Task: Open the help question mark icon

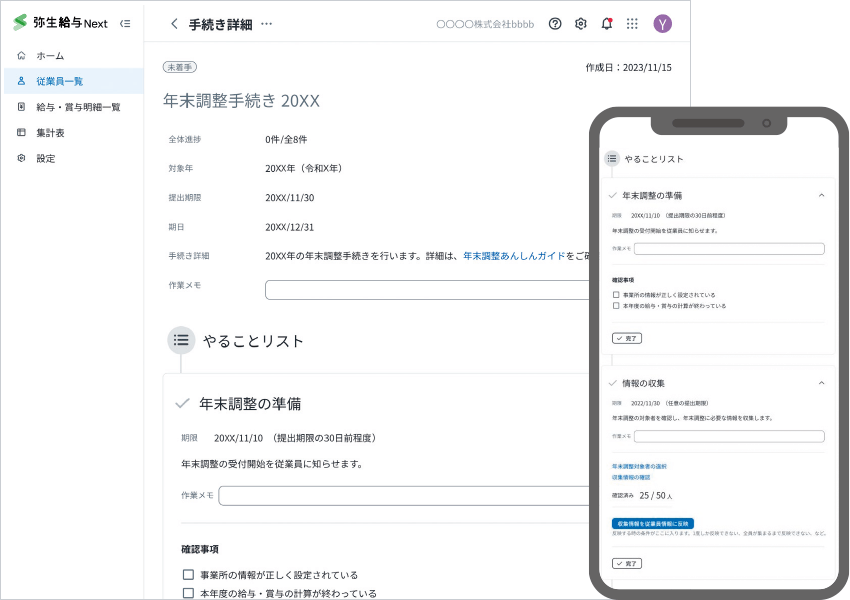Action: [555, 24]
